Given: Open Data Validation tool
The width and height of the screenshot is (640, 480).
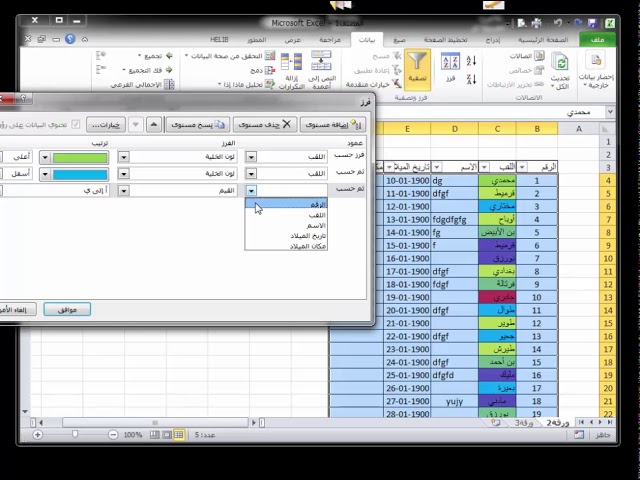Looking at the screenshot, I should click(x=231, y=56).
